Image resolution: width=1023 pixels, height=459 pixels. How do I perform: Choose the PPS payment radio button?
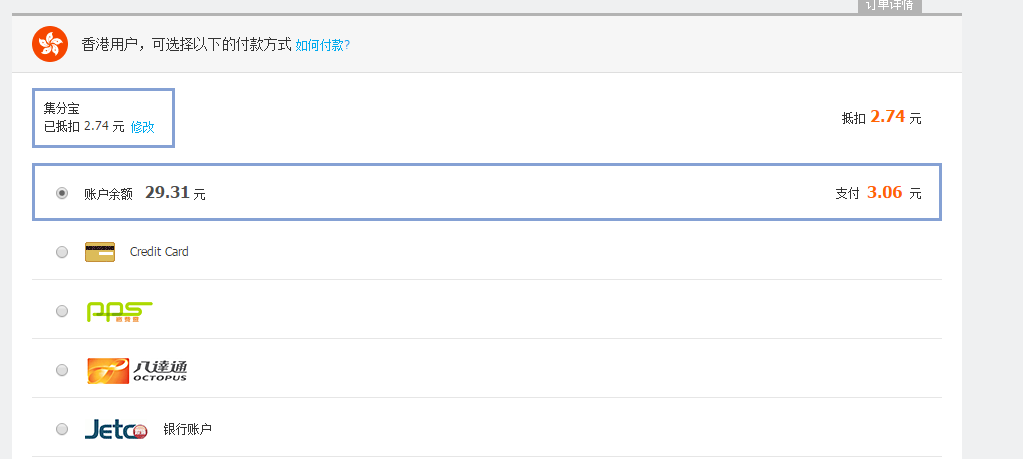(62, 311)
